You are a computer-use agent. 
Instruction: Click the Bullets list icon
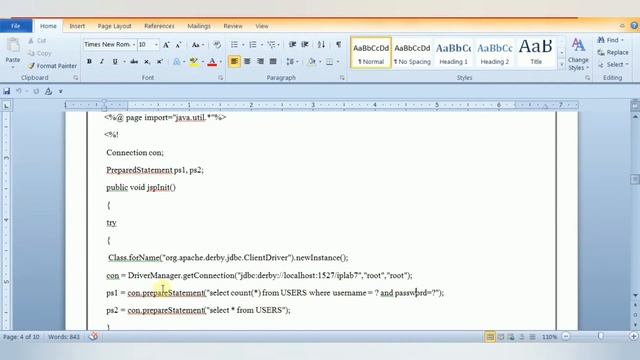pos(234,44)
